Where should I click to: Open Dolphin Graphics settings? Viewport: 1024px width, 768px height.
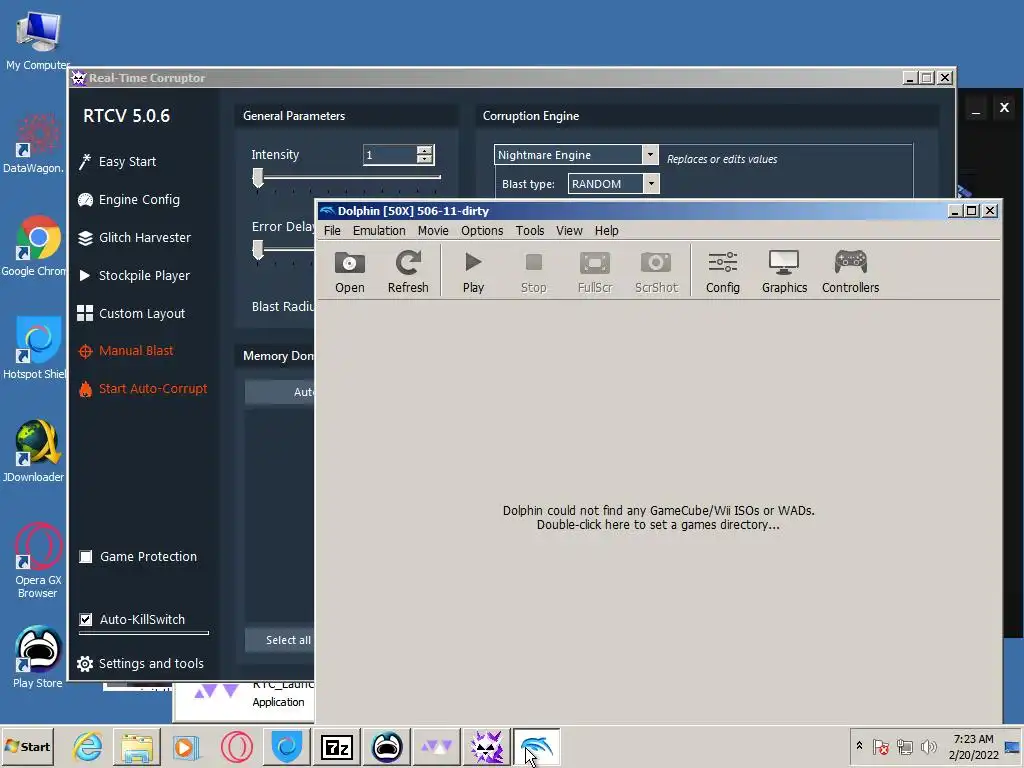pos(784,271)
